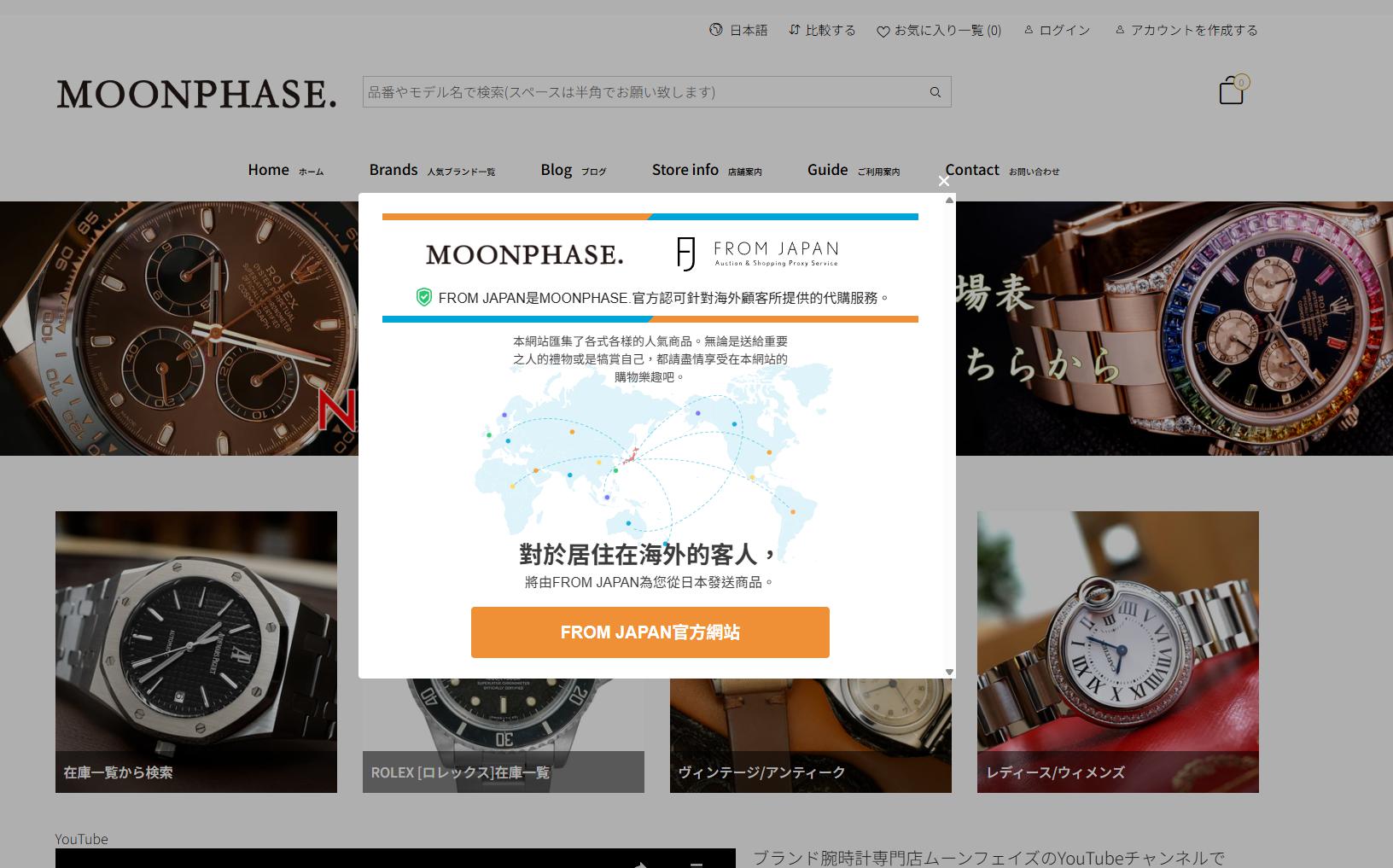Open the shopping bag cart
Screen dimensions: 1393x868
(1231, 90)
